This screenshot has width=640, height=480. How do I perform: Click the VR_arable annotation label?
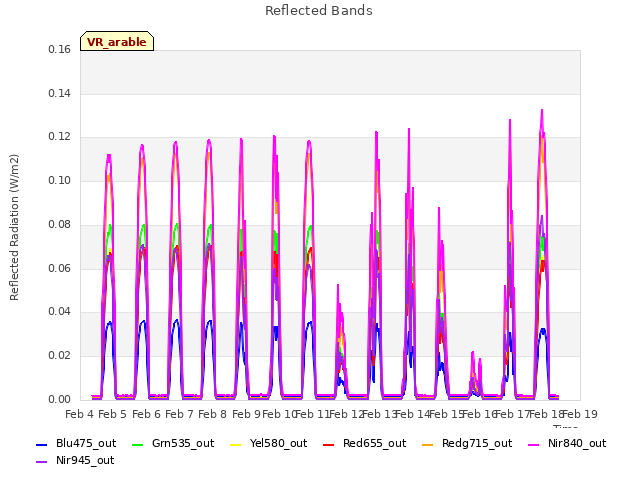(117, 42)
